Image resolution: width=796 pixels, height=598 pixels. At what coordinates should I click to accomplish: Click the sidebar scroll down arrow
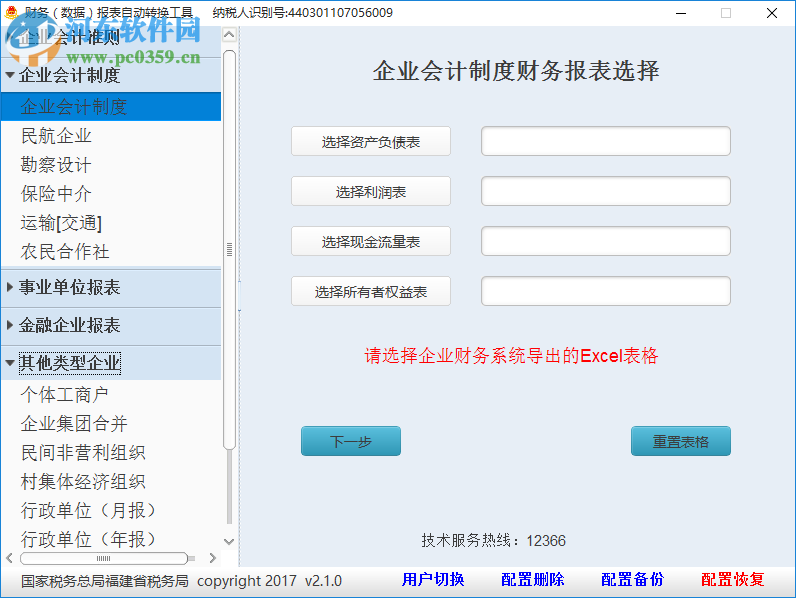pyautogui.click(x=229, y=542)
